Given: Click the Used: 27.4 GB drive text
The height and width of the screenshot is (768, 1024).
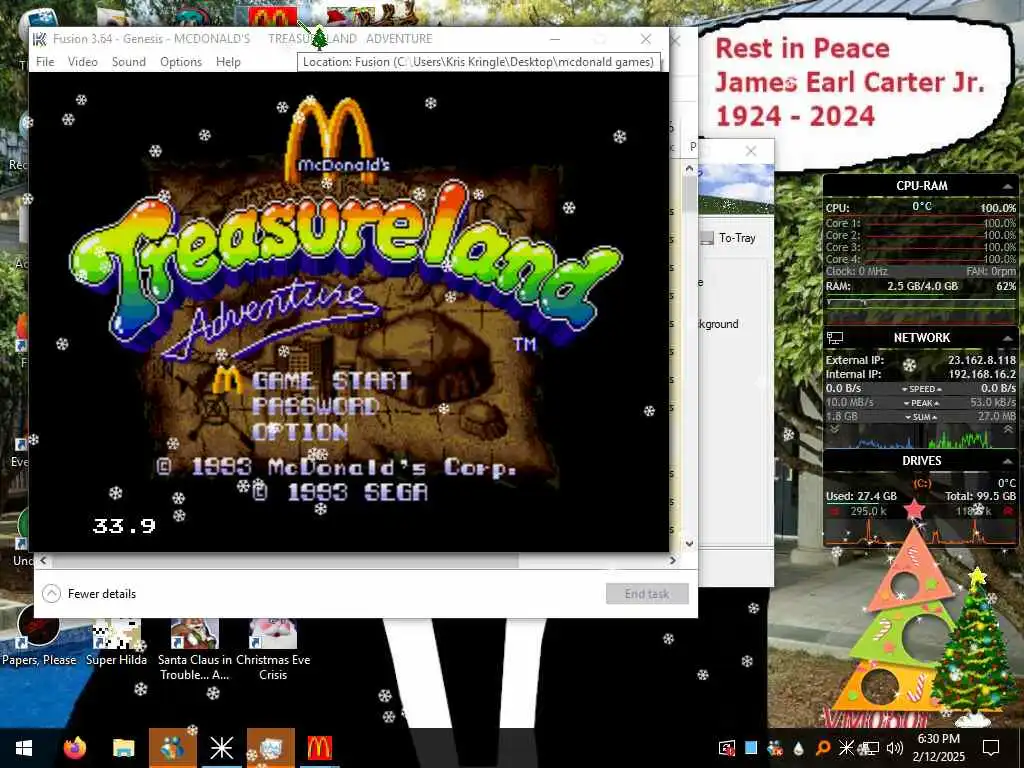Looking at the screenshot, I should coord(861,496).
